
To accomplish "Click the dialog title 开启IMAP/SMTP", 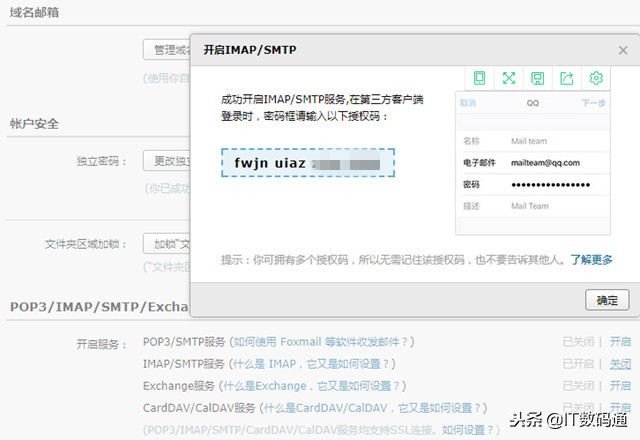I will click(250, 50).
